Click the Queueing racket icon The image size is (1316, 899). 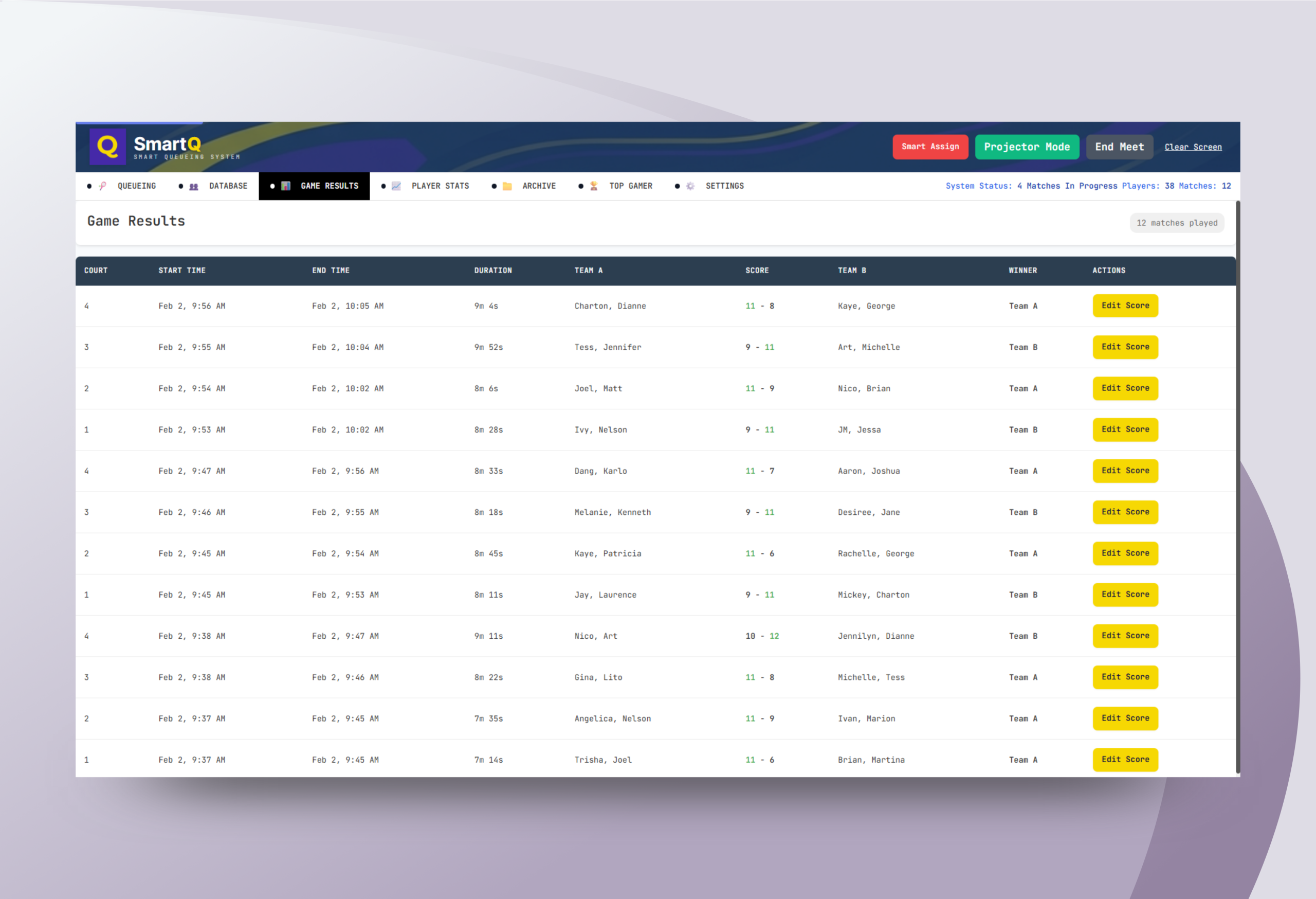pos(102,186)
